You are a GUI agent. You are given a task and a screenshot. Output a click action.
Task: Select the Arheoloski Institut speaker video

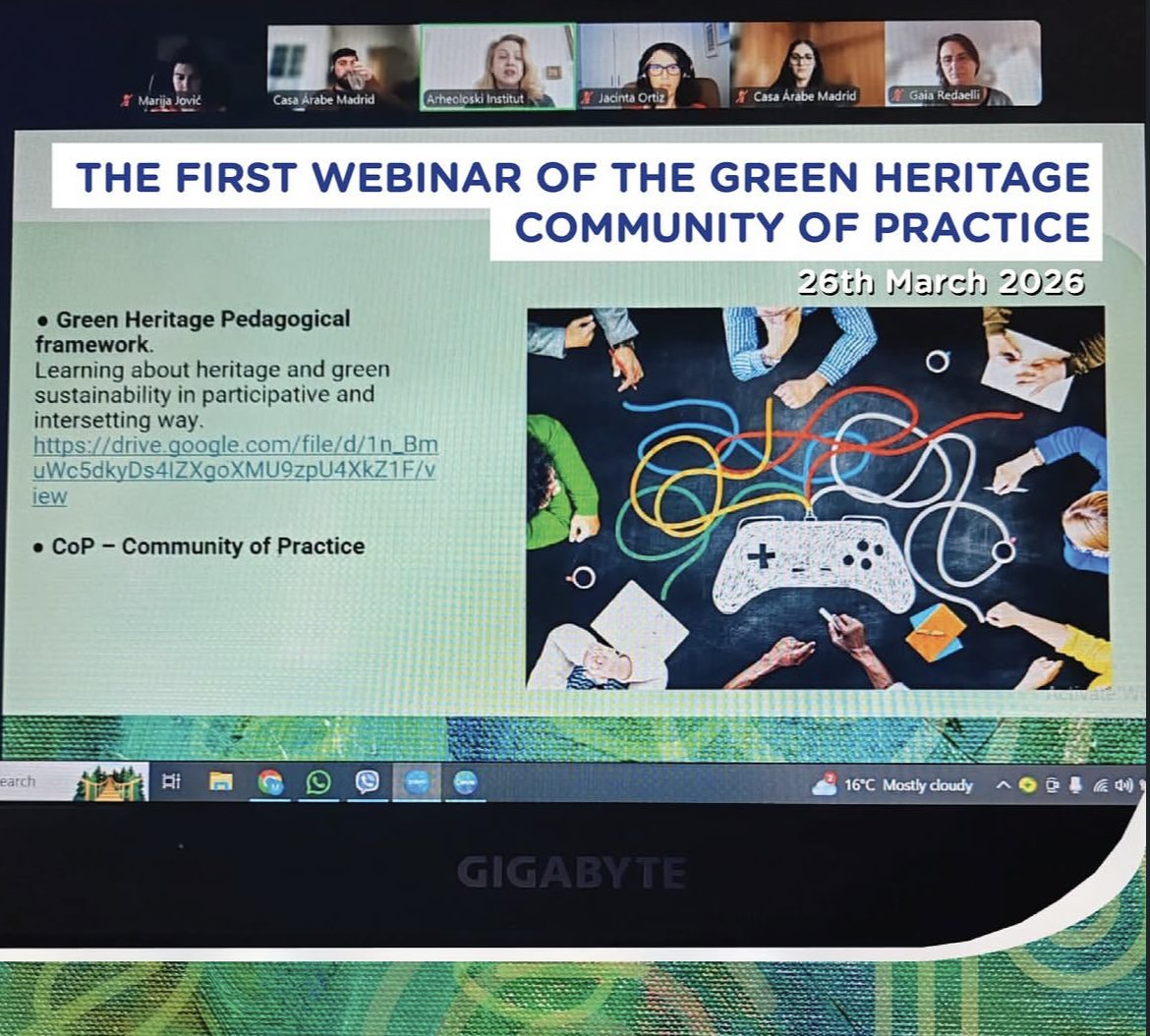(497, 65)
